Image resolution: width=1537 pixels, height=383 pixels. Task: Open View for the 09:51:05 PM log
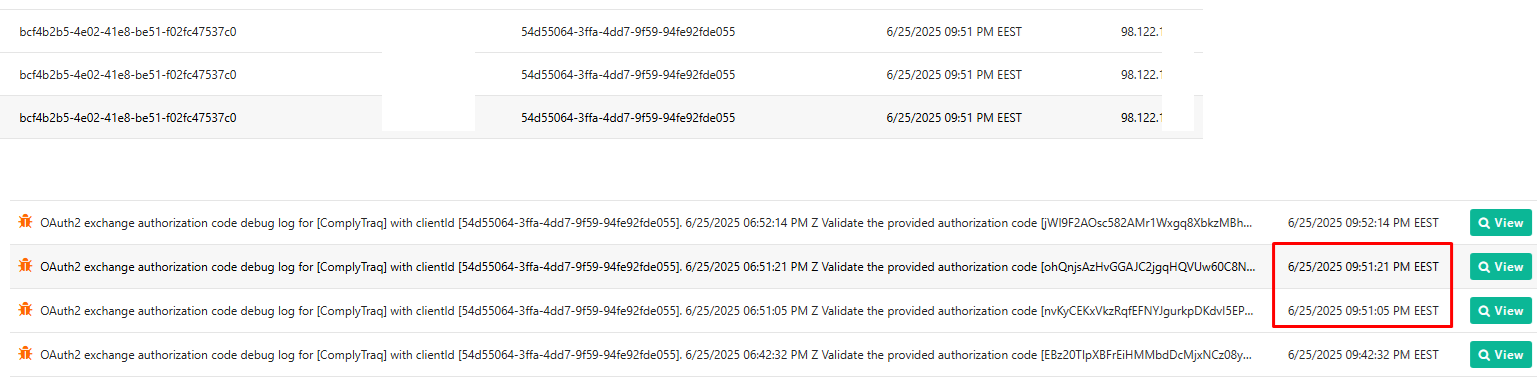pos(1500,311)
